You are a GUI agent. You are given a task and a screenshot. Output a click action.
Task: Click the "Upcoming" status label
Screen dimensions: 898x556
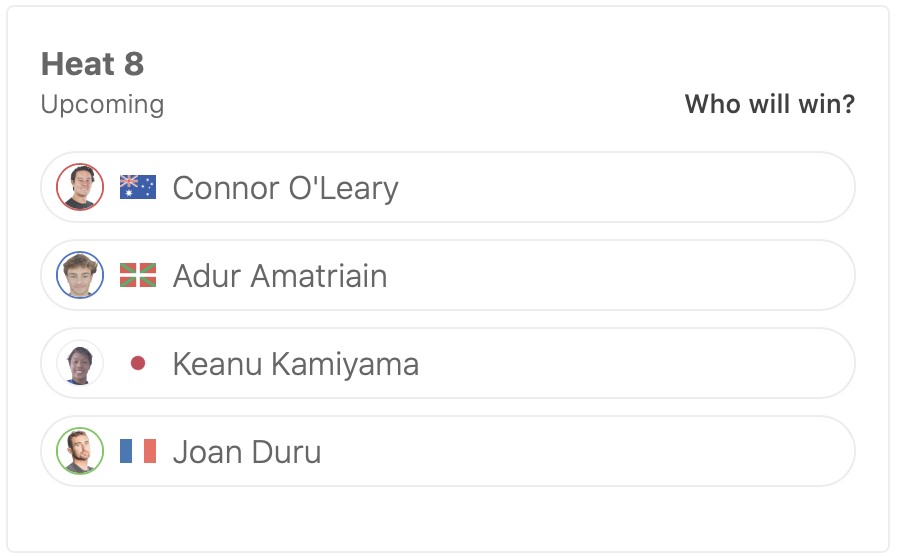(x=102, y=104)
